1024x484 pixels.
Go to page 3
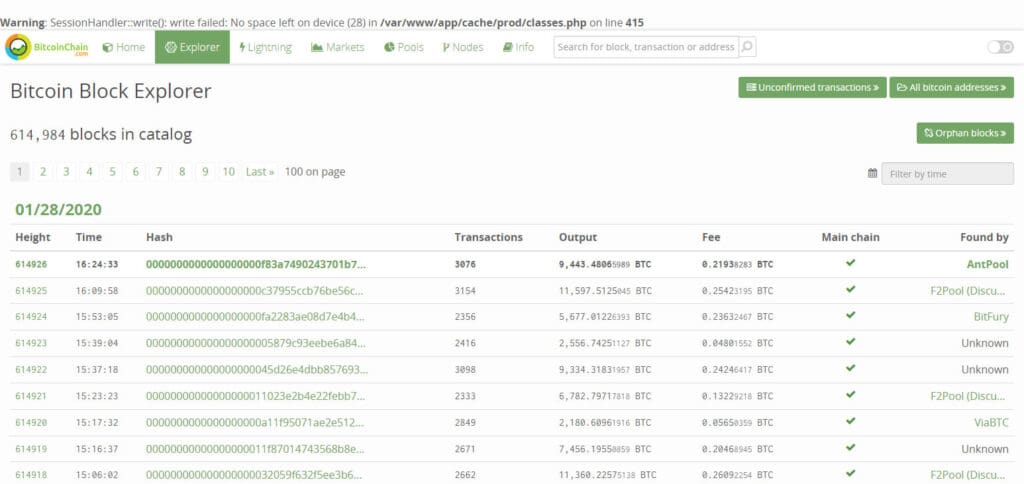click(66, 172)
